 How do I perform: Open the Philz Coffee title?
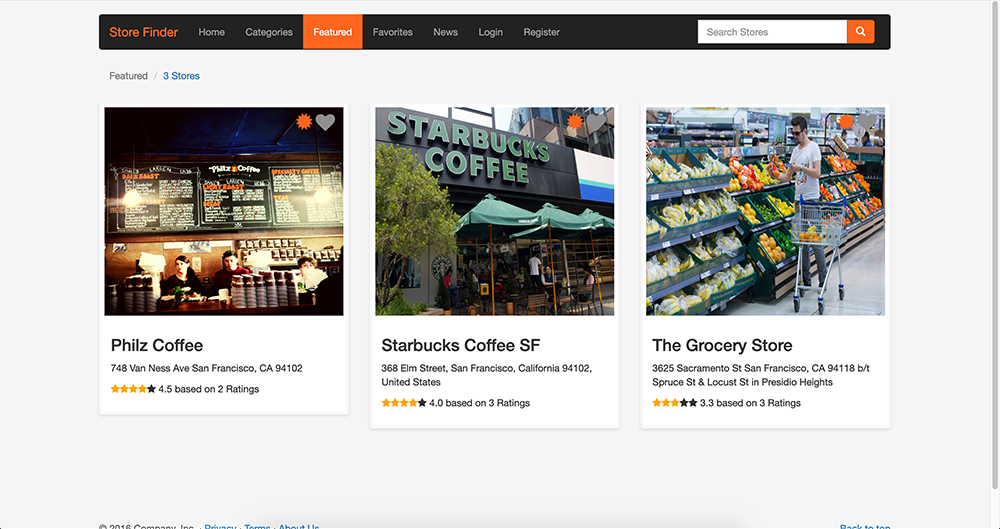pos(157,345)
